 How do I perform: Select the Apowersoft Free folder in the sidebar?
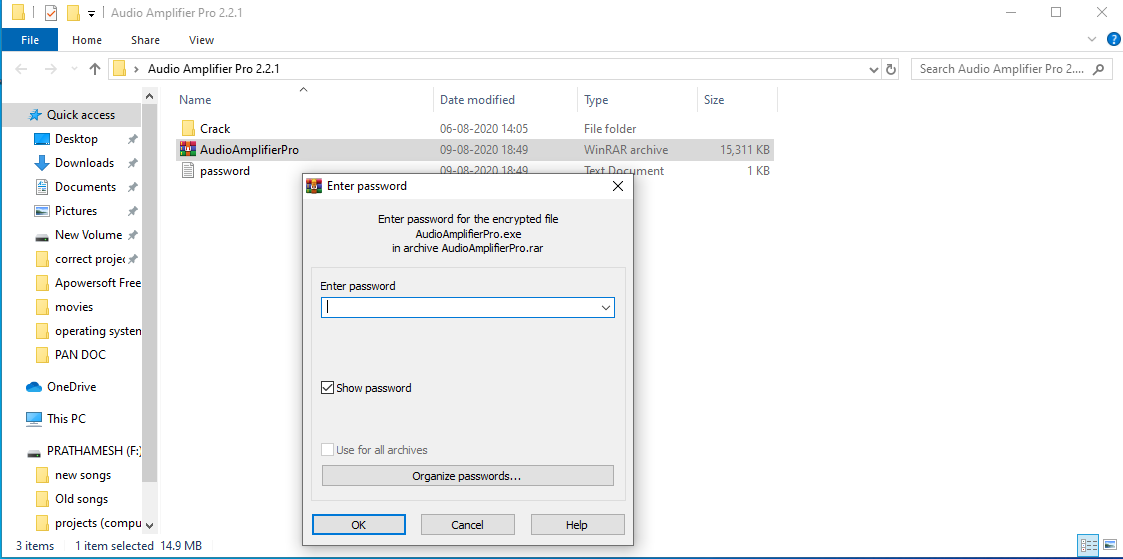87,283
